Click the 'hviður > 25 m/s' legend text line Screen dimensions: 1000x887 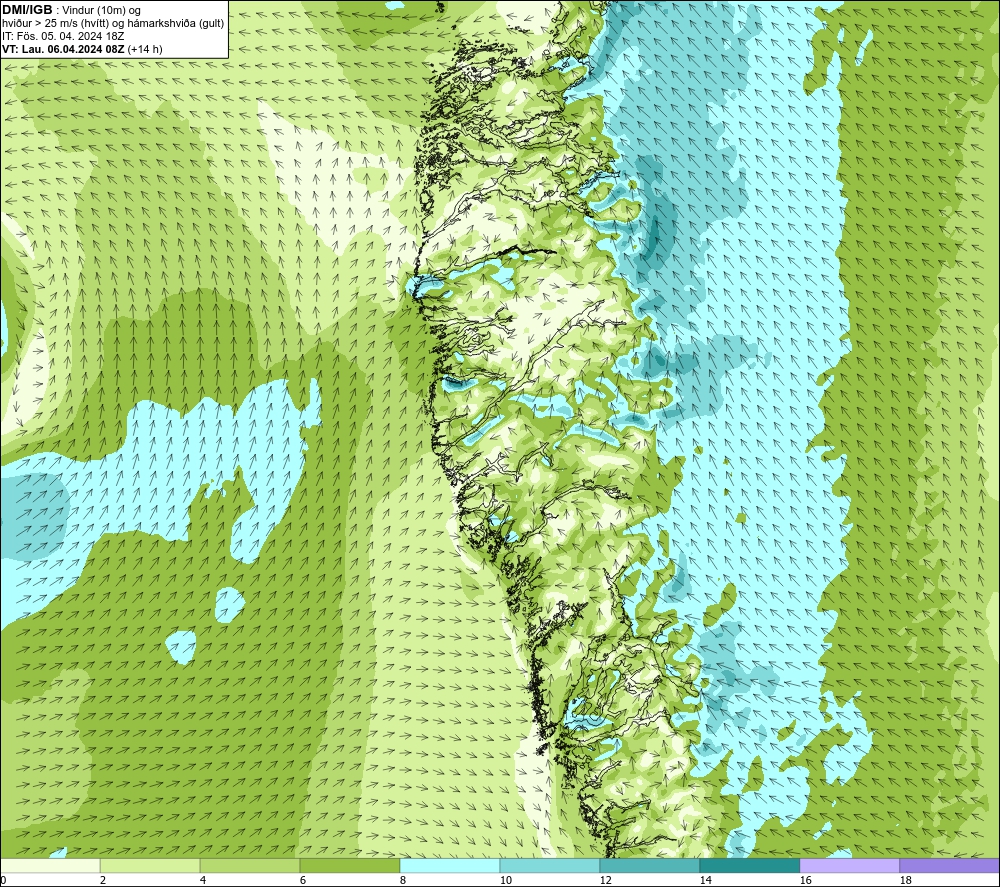click(x=113, y=24)
